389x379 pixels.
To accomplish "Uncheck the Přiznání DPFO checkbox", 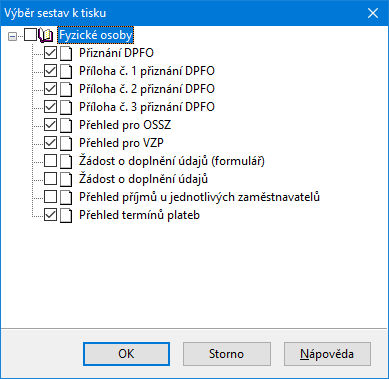I will pyautogui.click(x=51, y=53).
